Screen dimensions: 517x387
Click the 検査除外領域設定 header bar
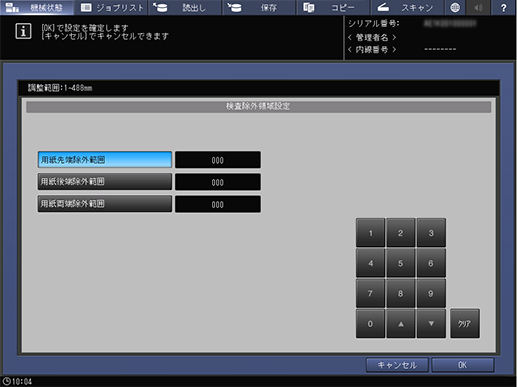258,107
